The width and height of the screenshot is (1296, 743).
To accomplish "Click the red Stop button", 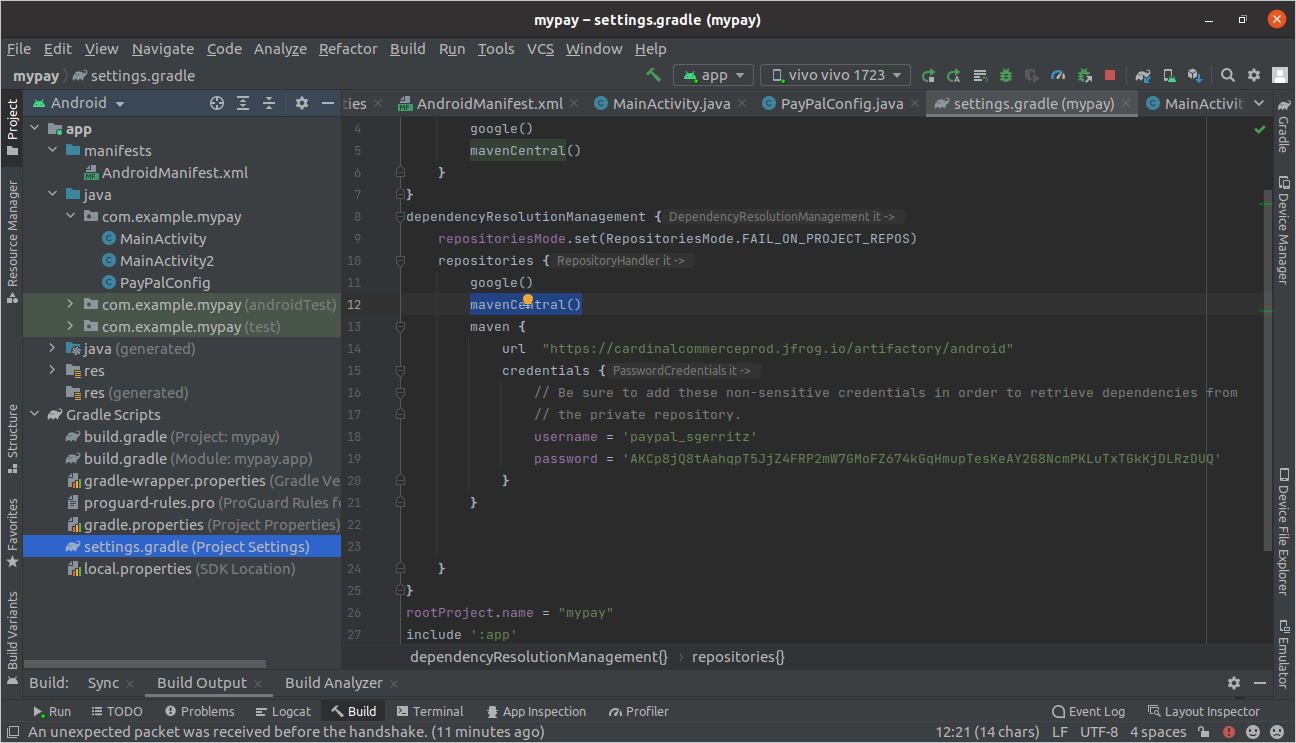I will click(1110, 75).
